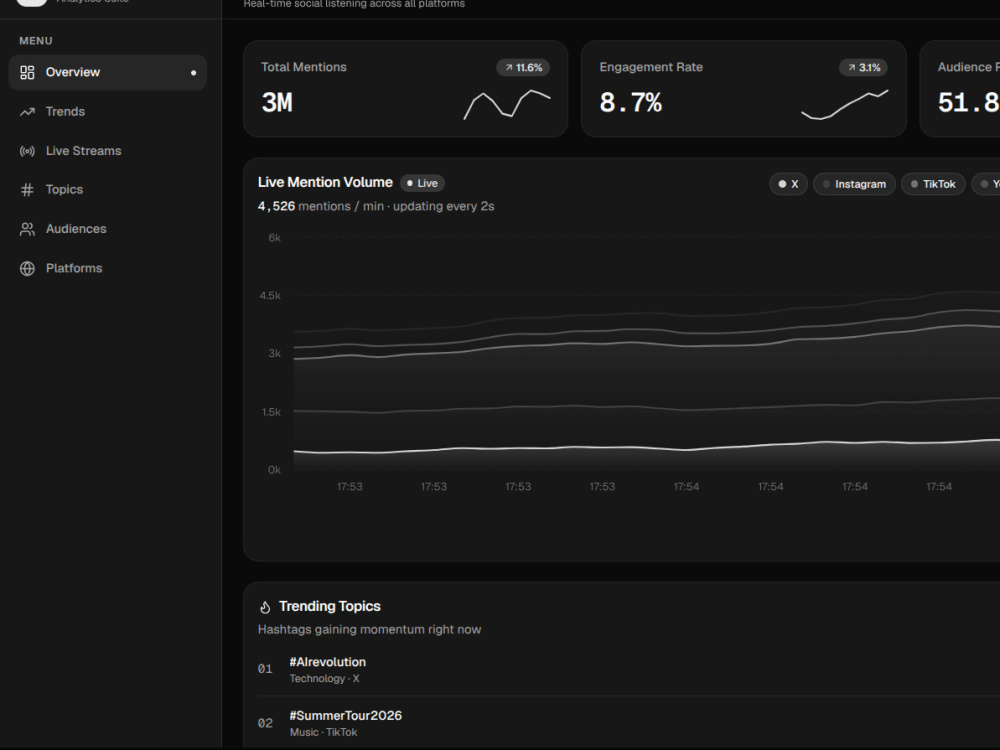Open the Engagement Rate card

(x=744, y=89)
